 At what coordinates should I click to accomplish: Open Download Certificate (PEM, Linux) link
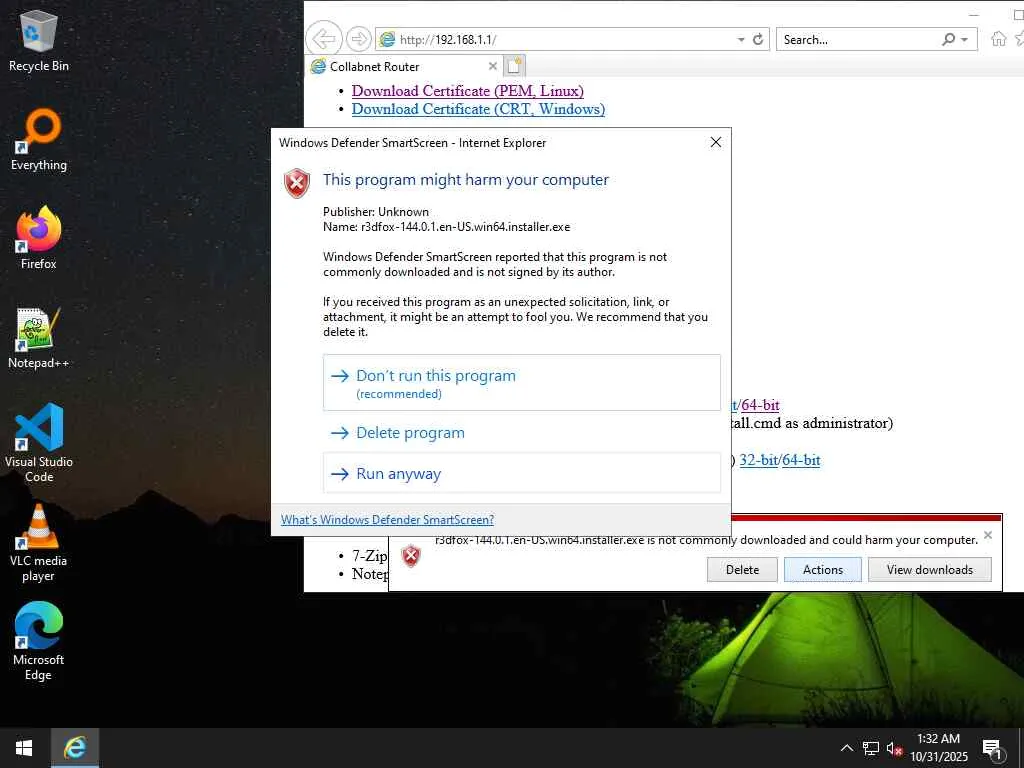click(x=468, y=91)
